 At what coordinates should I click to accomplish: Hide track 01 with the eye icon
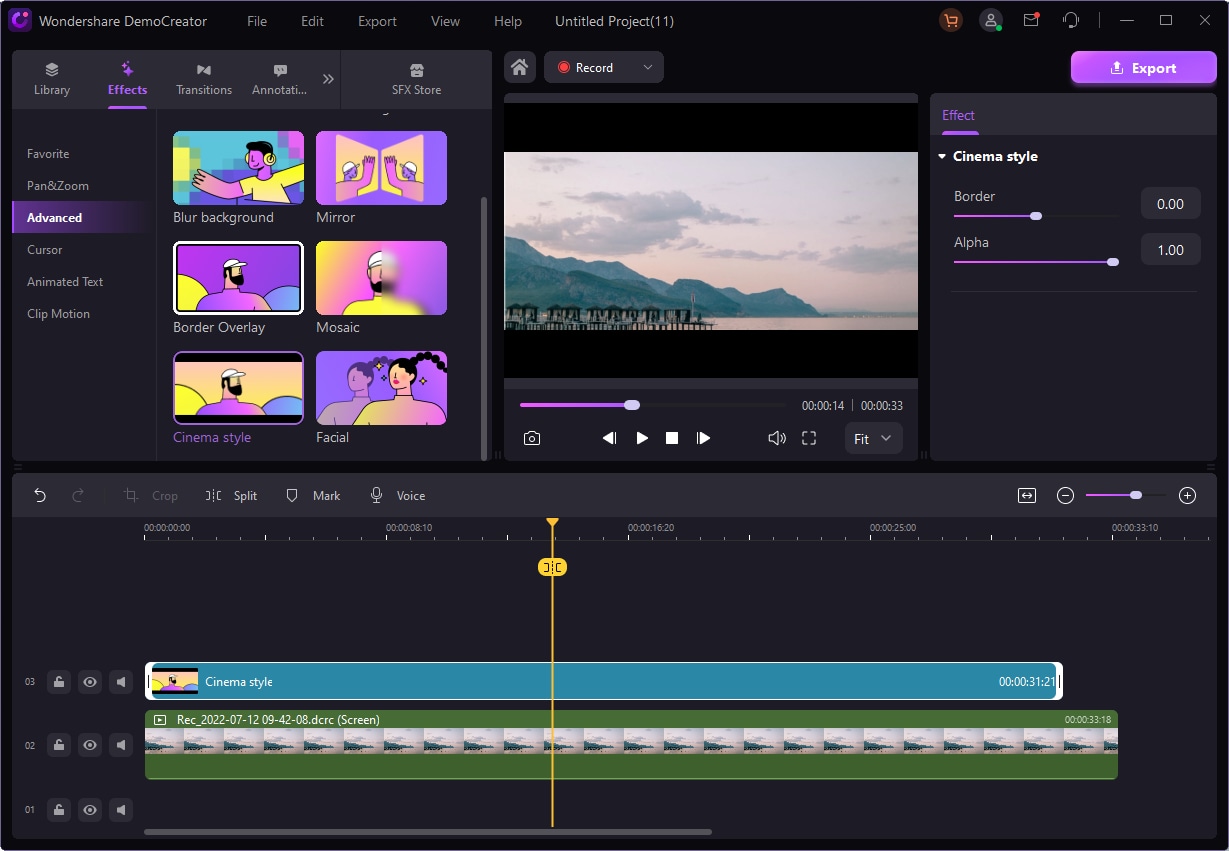(90, 810)
